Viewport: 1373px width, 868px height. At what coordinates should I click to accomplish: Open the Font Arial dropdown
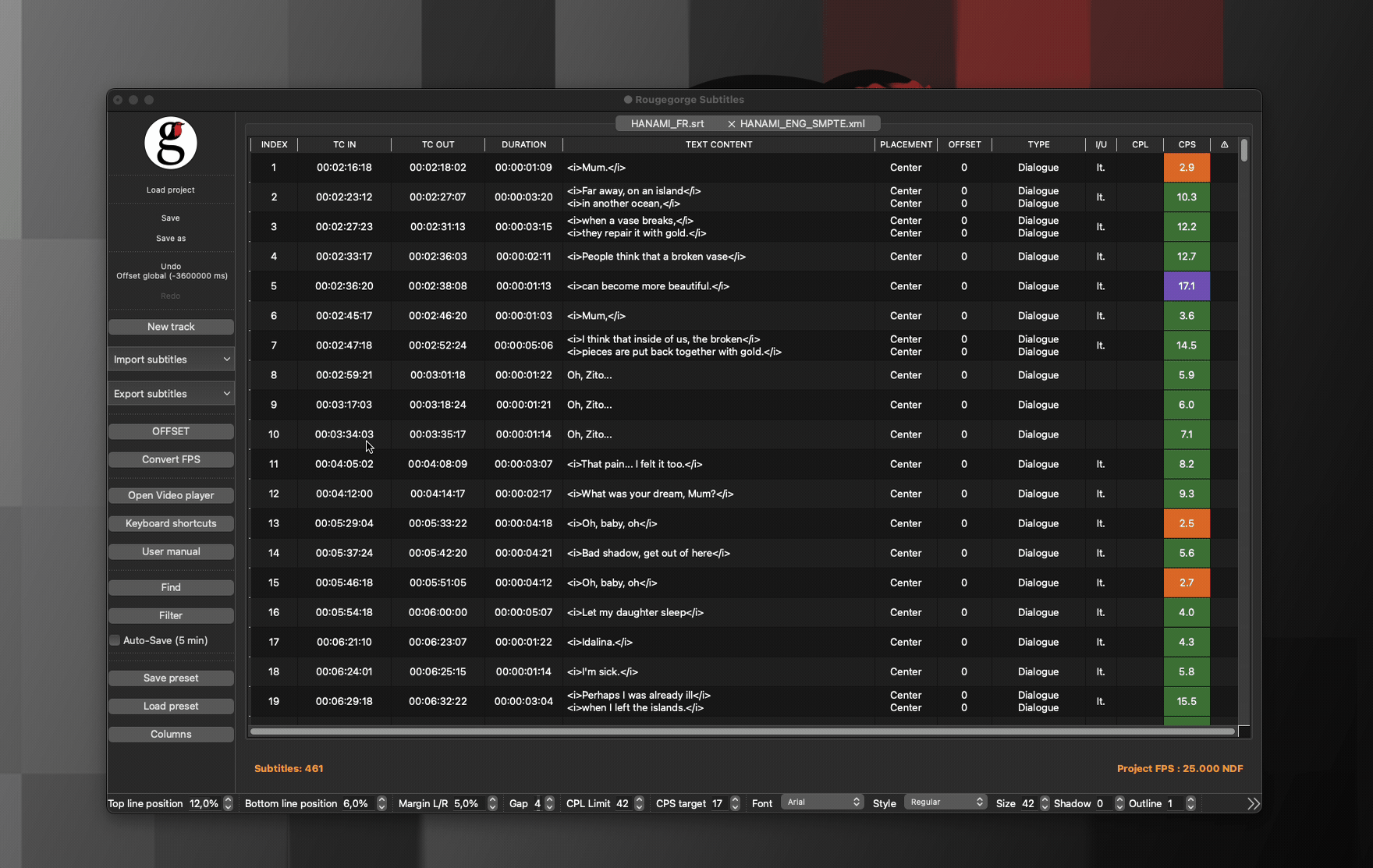click(x=822, y=802)
